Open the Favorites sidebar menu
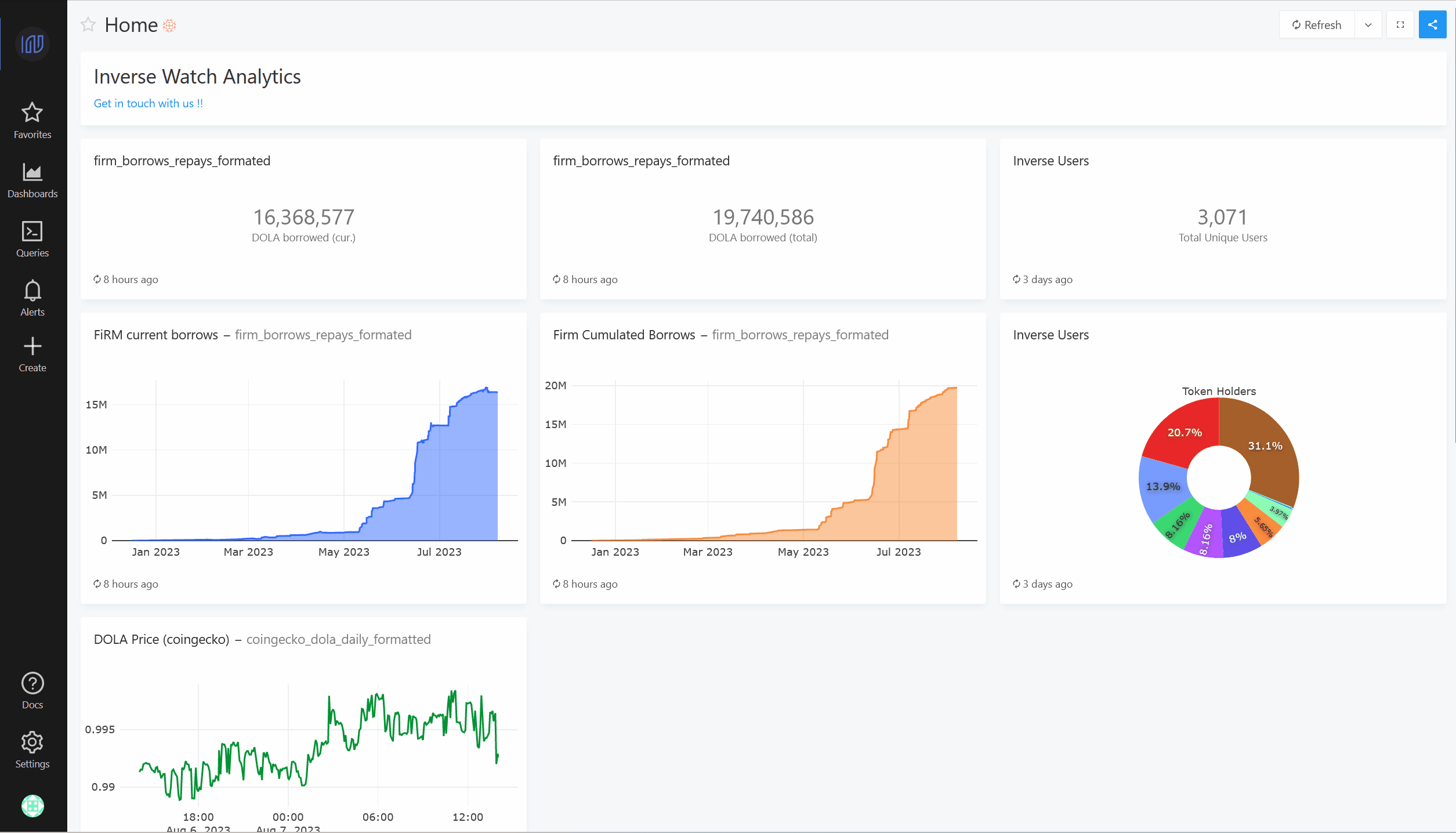 pos(32,120)
